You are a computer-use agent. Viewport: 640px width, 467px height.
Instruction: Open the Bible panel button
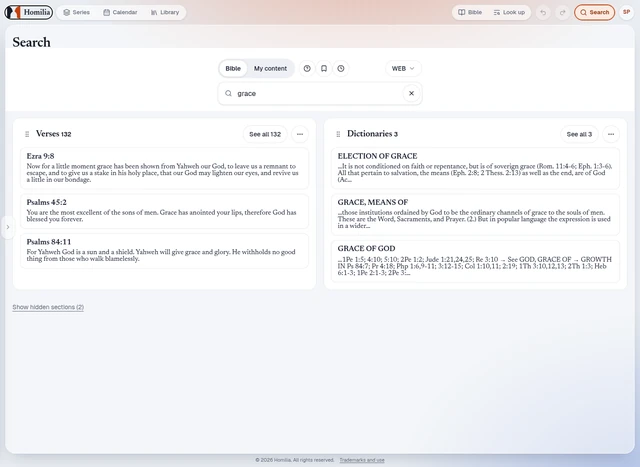pyautogui.click(x=470, y=12)
